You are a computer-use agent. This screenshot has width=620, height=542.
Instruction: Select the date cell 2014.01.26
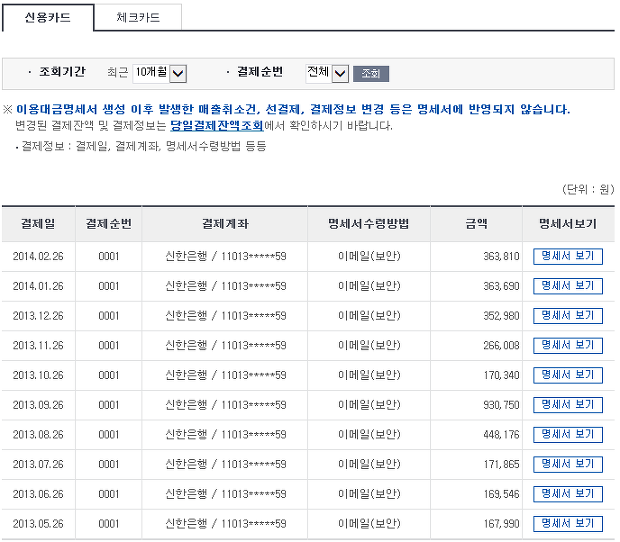pos(38,286)
